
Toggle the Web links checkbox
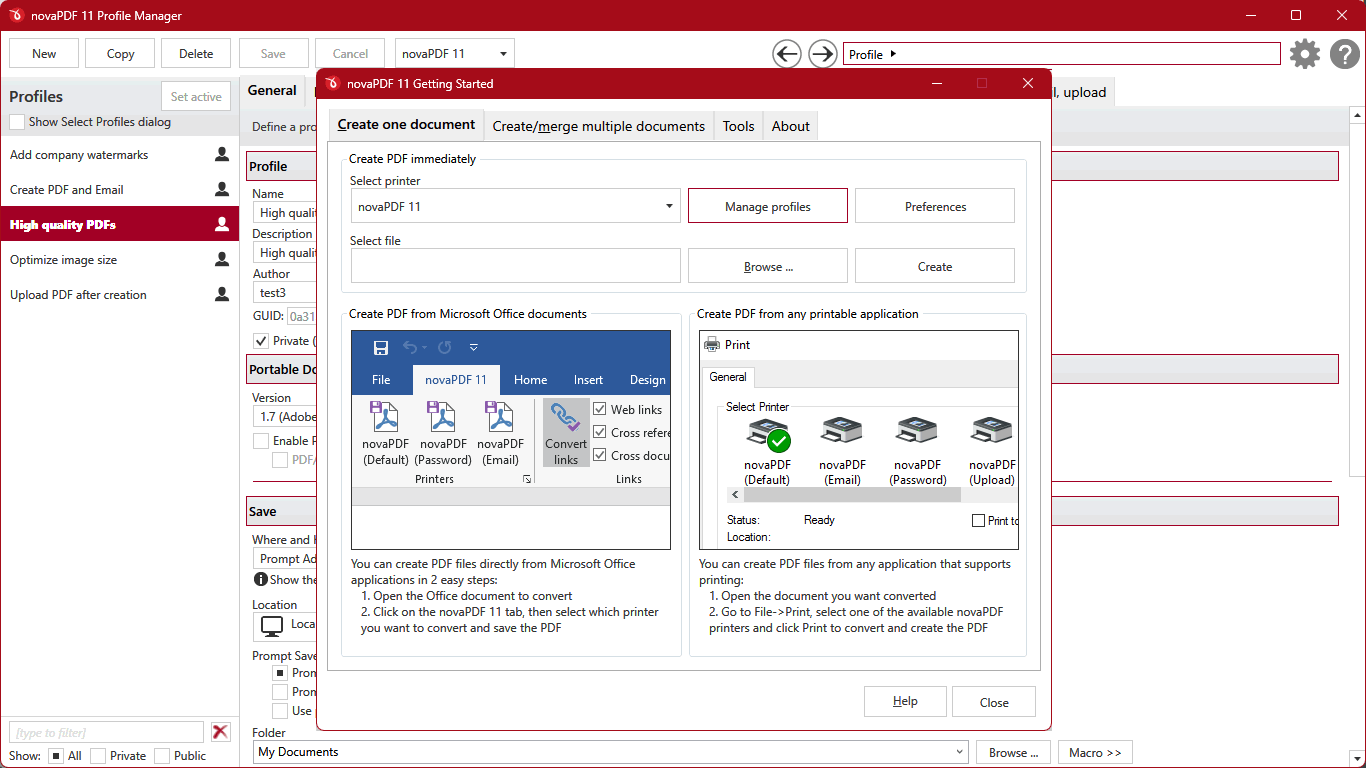point(600,409)
